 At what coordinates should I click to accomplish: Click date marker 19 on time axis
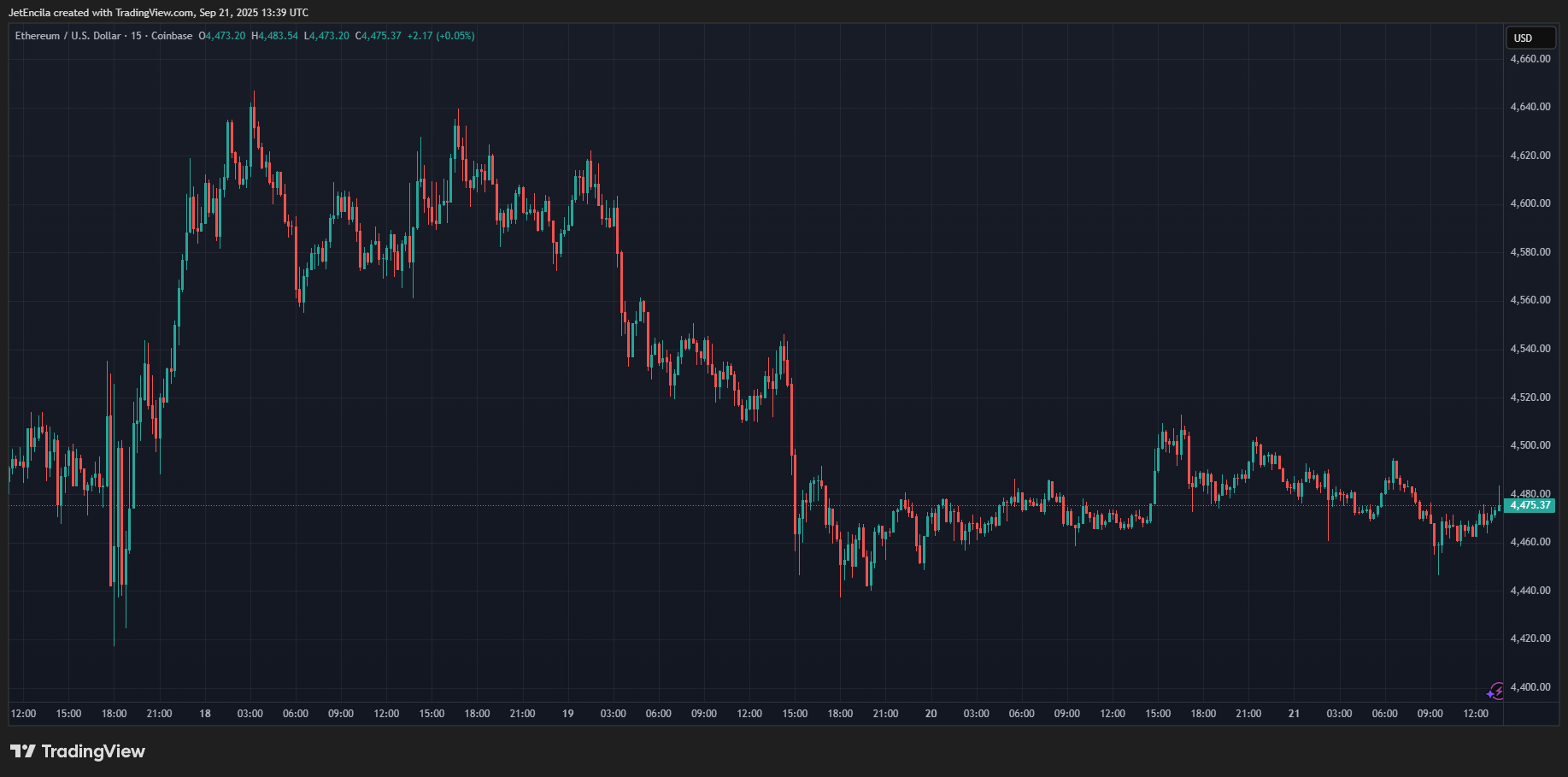pyautogui.click(x=568, y=714)
